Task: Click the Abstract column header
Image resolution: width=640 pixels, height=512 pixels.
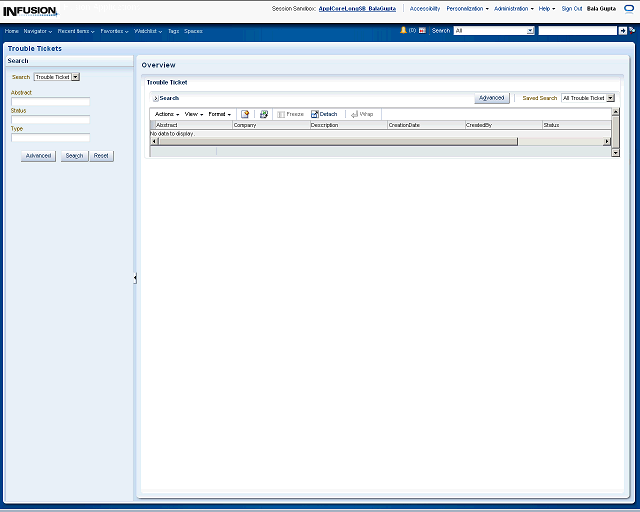Action: 193,125
